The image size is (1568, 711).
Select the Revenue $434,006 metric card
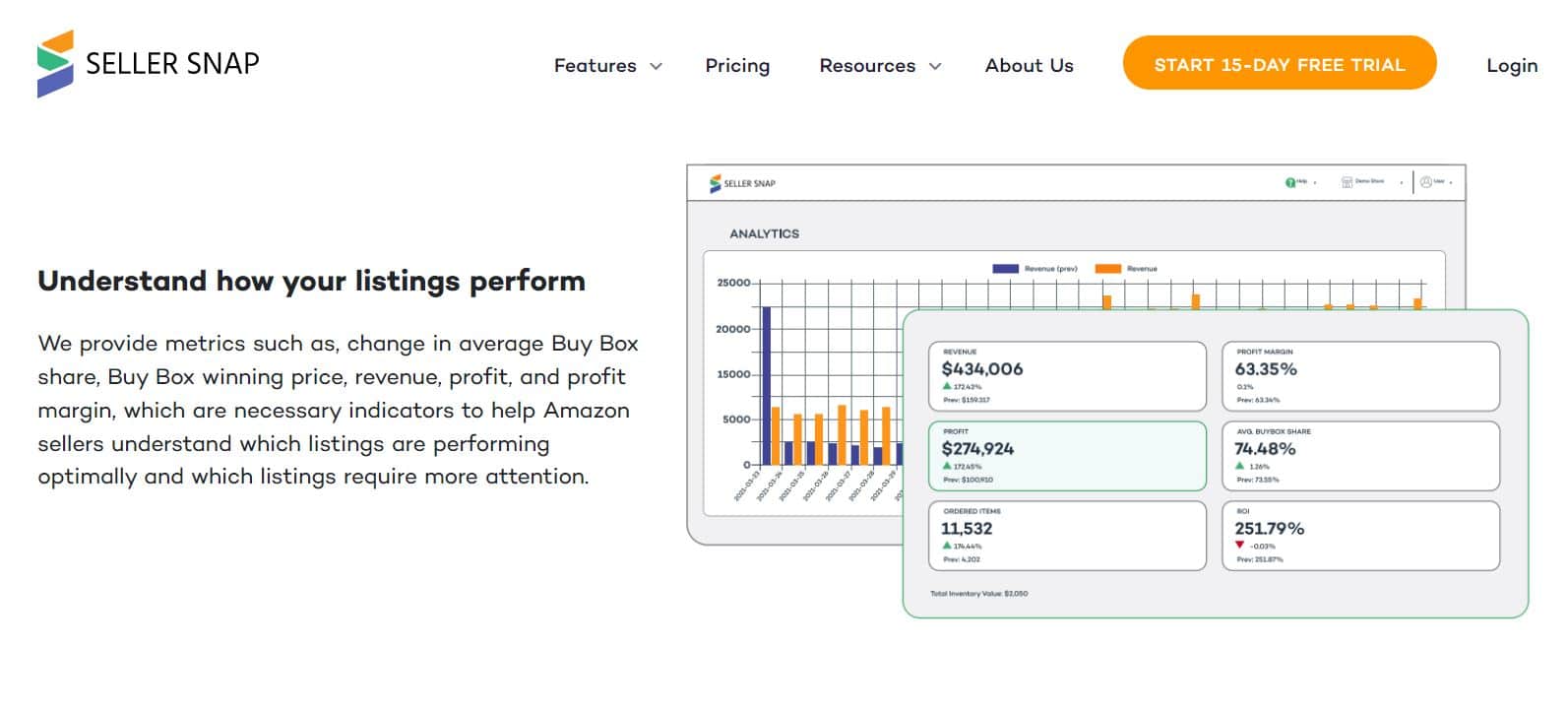(1067, 376)
